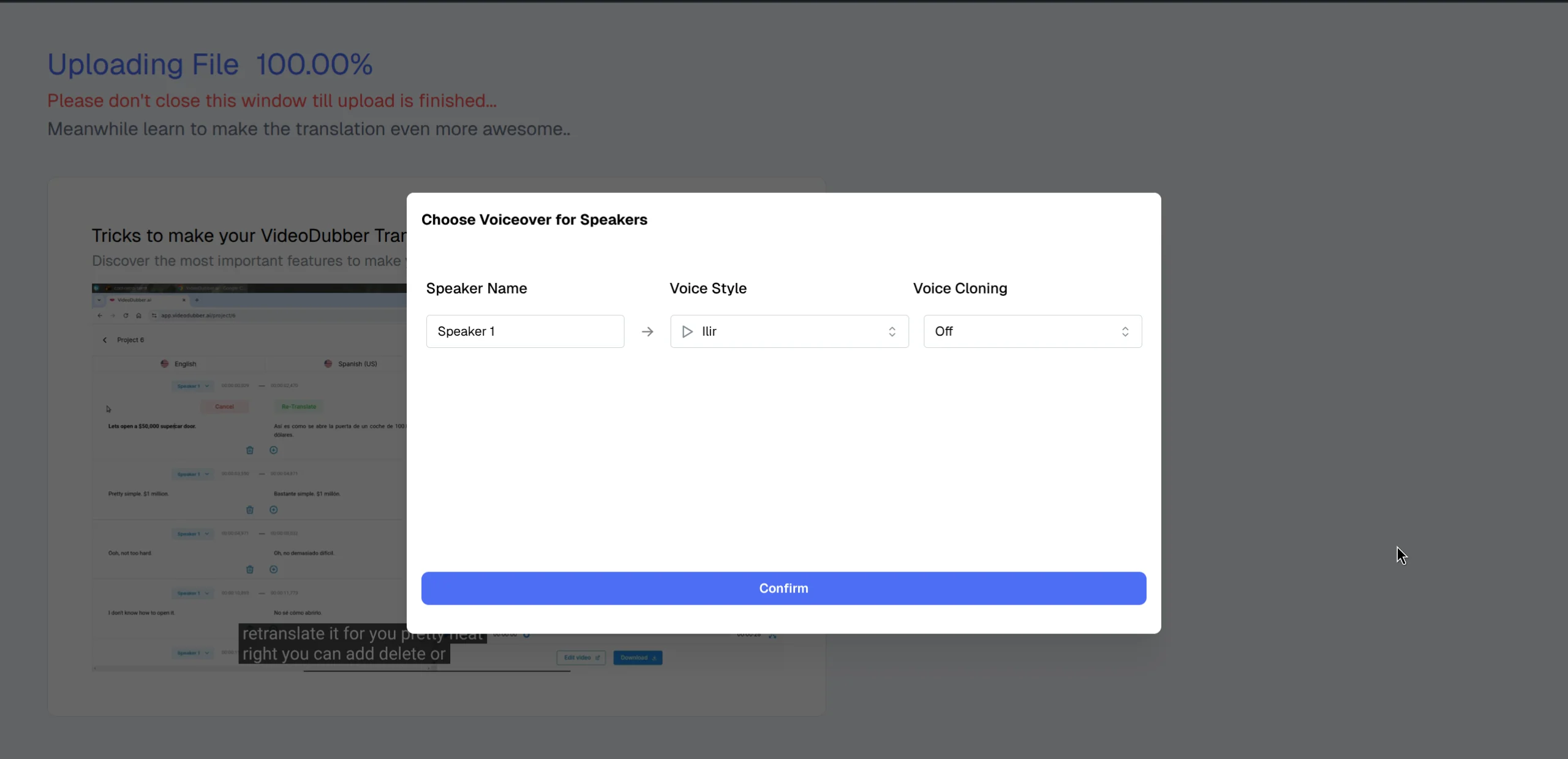
Task: Click the browser reload icon
Action: (x=126, y=315)
